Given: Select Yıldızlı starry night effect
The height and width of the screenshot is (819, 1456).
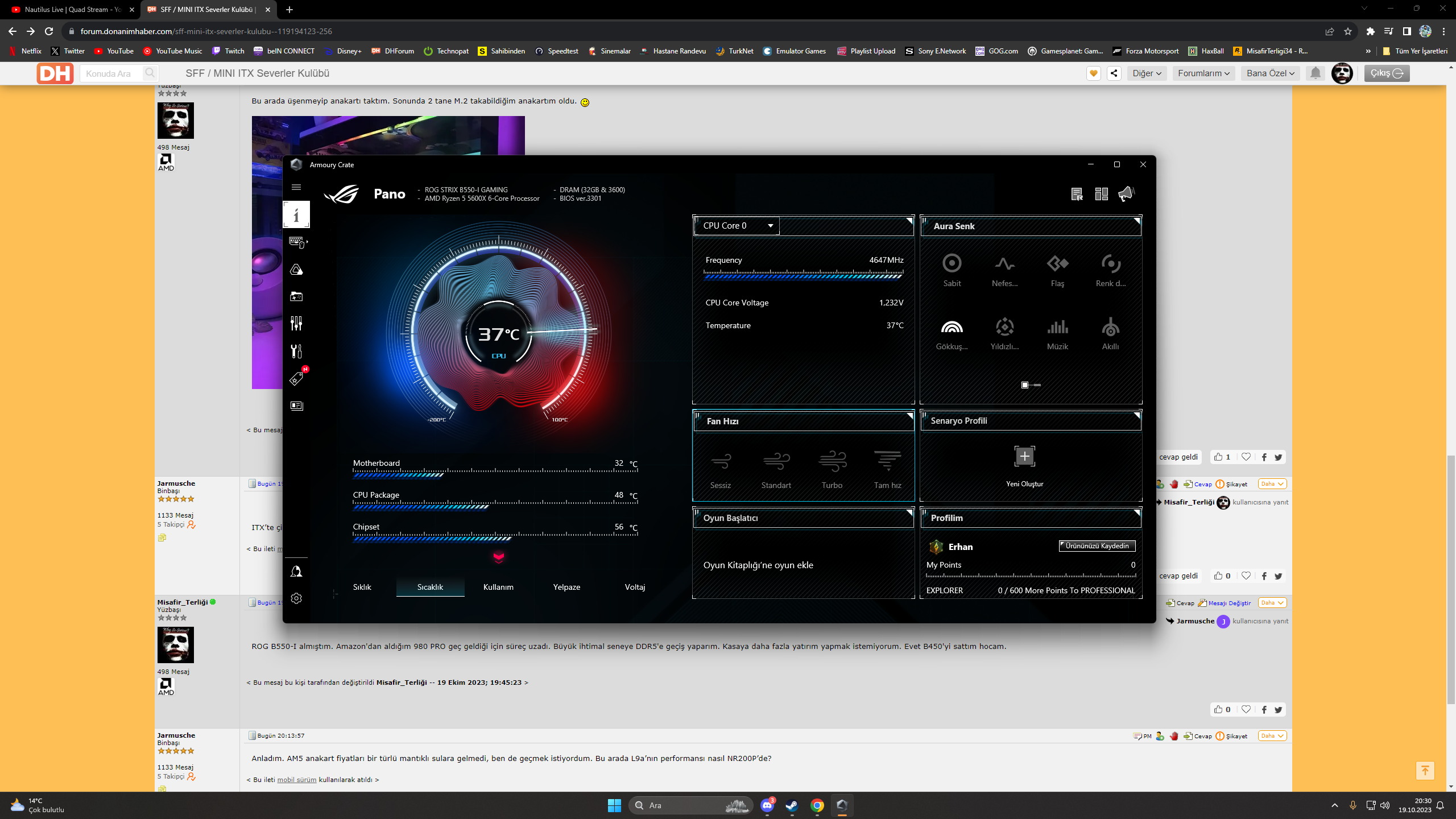Looking at the screenshot, I should (1005, 333).
